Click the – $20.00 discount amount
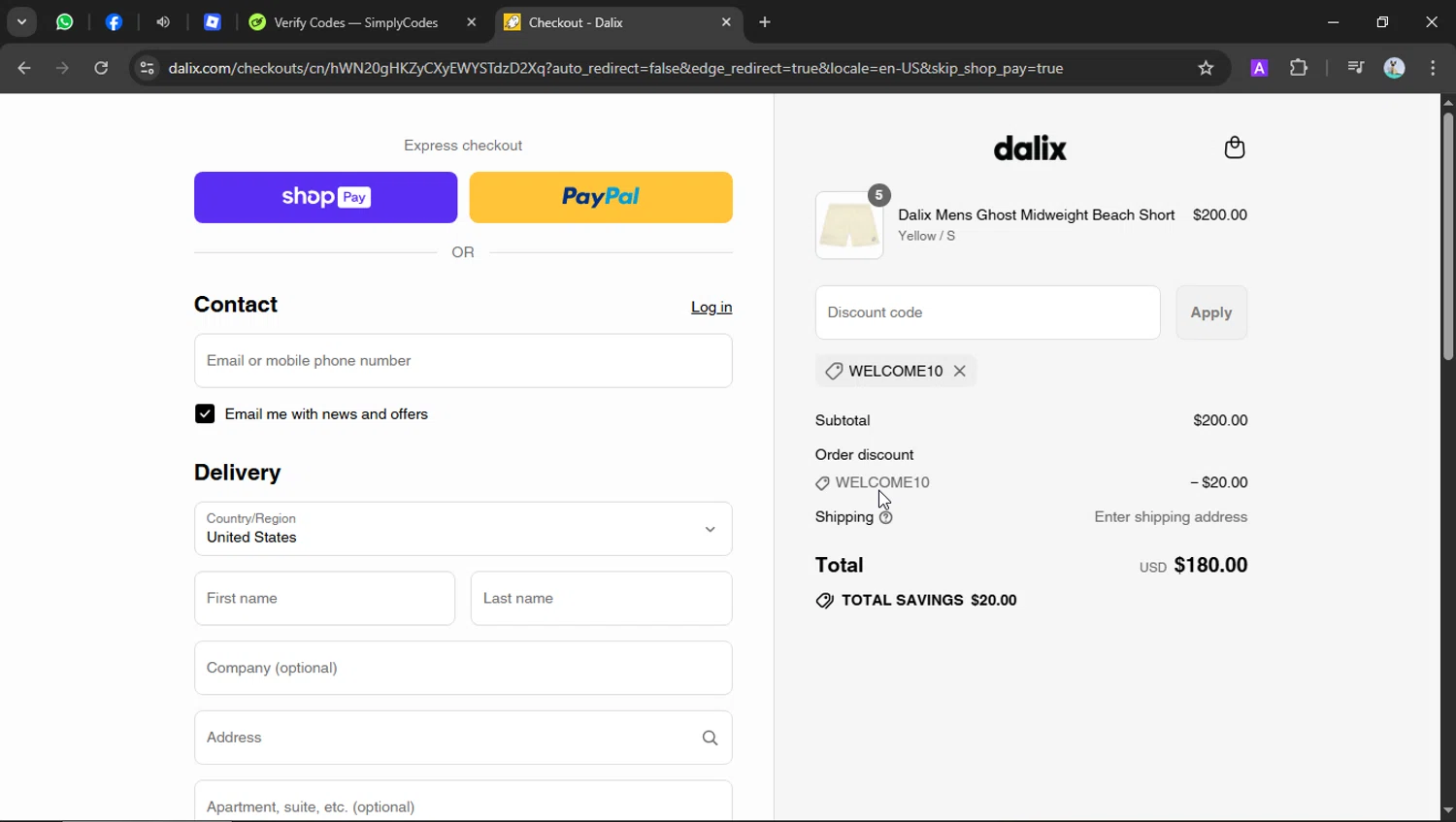This screenshot has width=1456, height=822. (x=1219, y=482)
